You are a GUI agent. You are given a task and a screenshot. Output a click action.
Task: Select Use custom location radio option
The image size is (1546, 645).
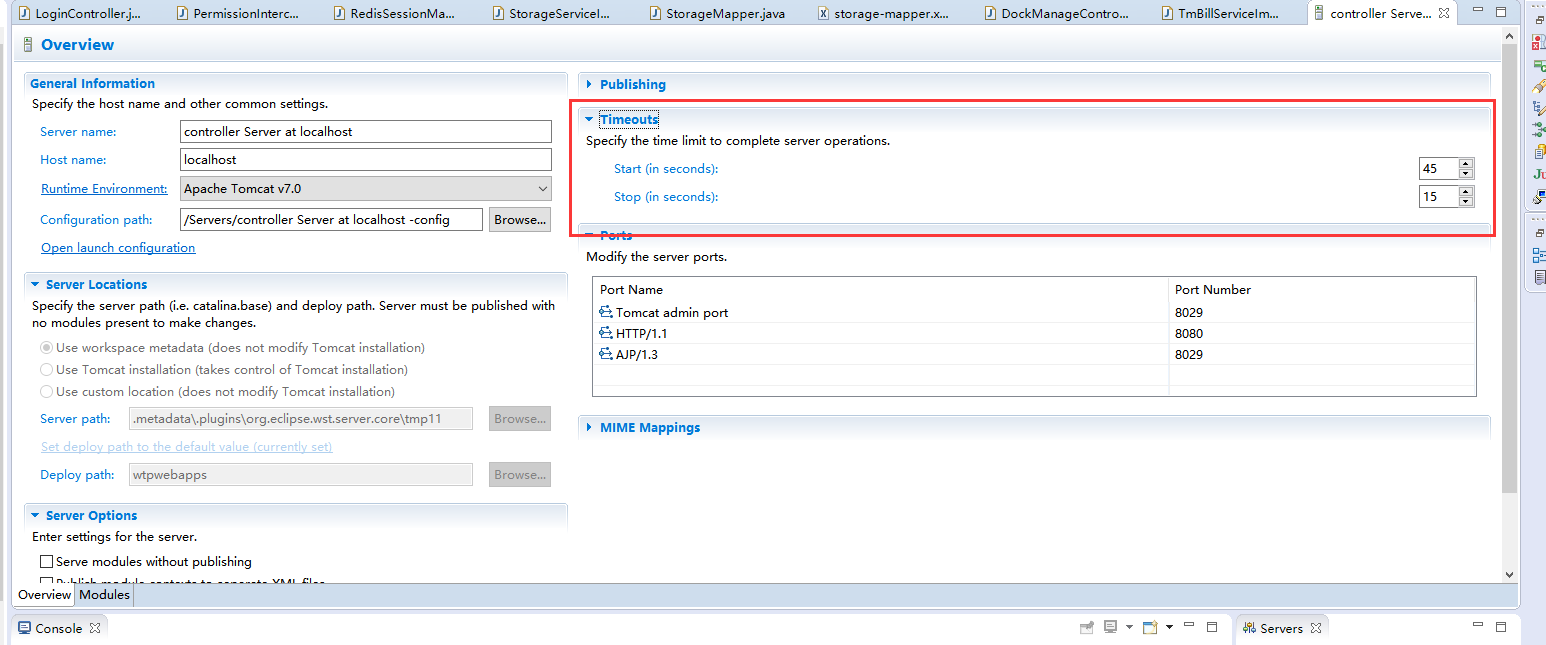click(46, 392)
